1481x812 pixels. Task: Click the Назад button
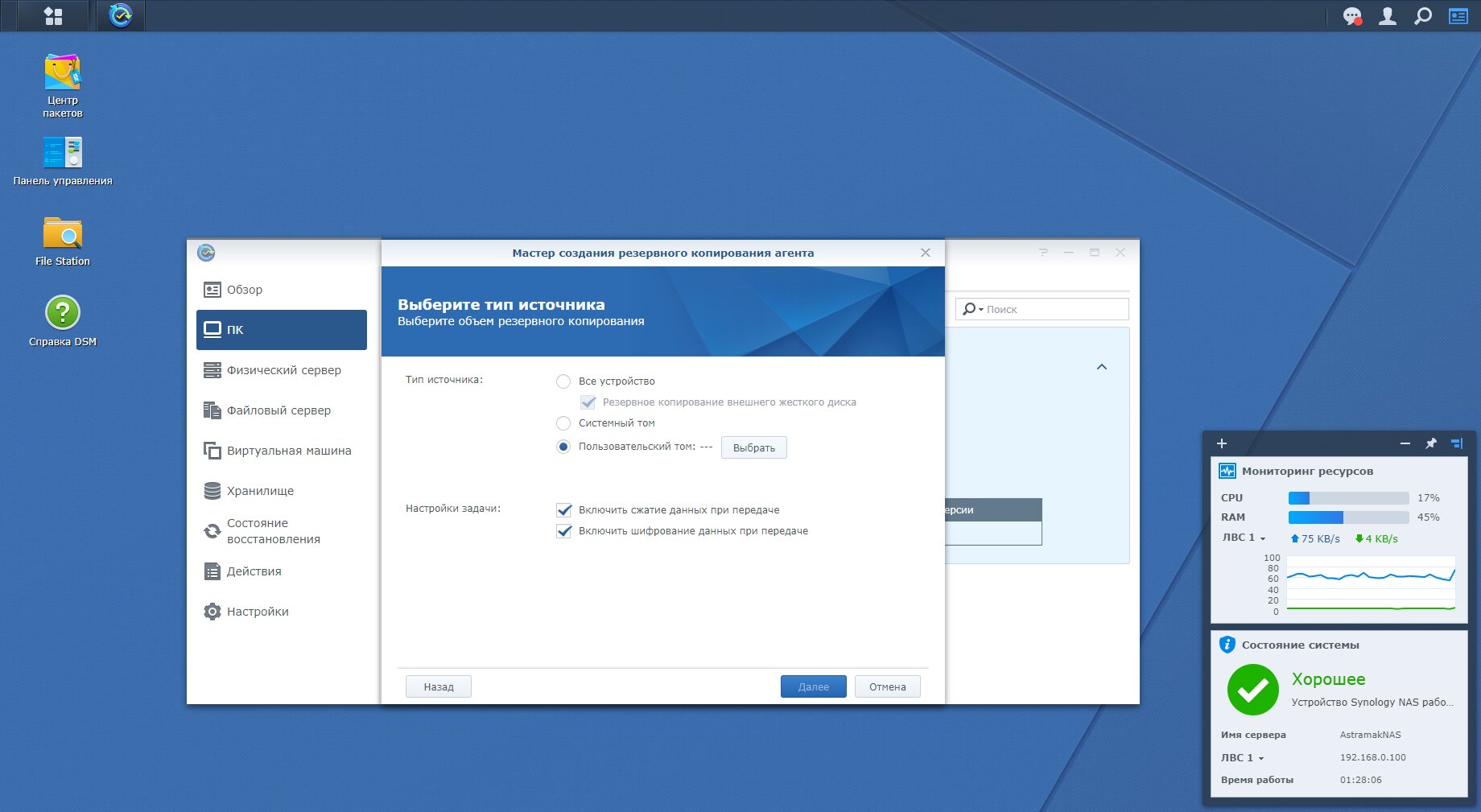439,686
